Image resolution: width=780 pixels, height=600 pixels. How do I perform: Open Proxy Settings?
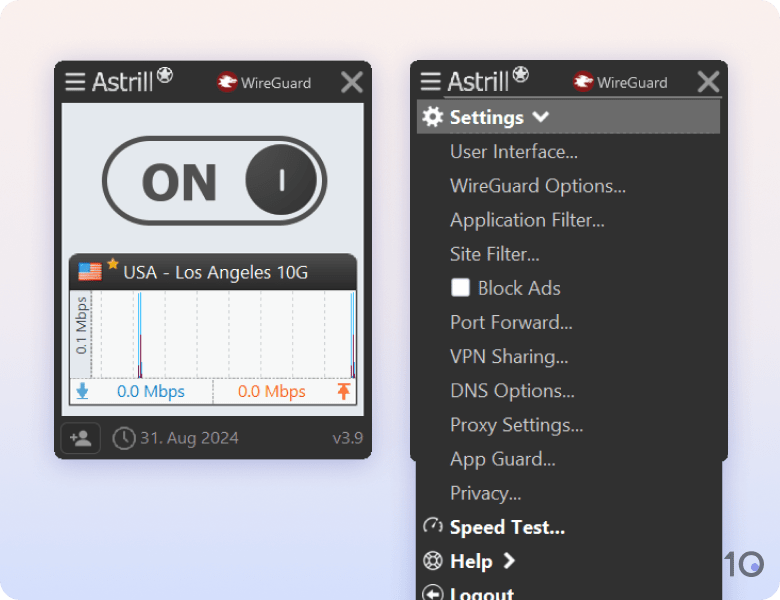pos(516,425)
